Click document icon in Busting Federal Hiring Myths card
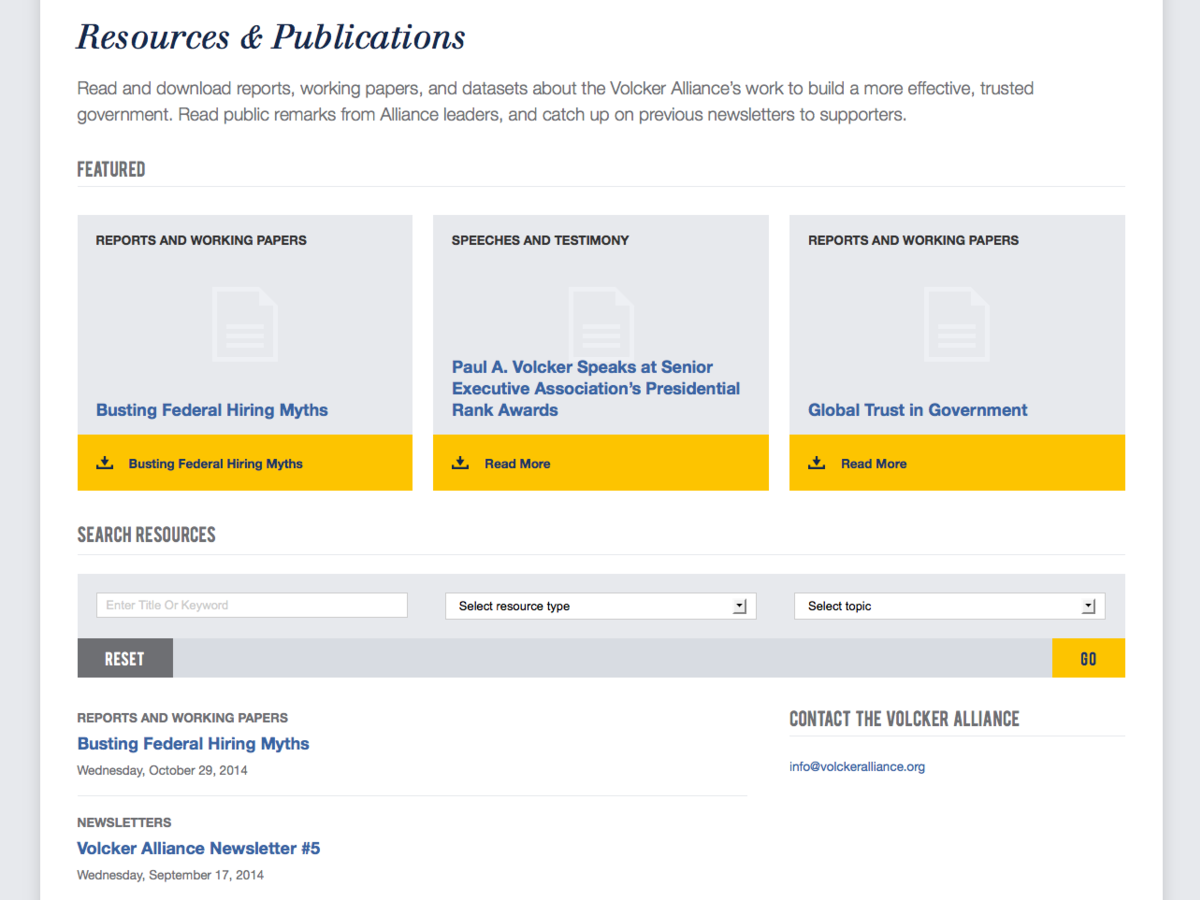This screenshot has height=900, width=1200. pos(245,324)
